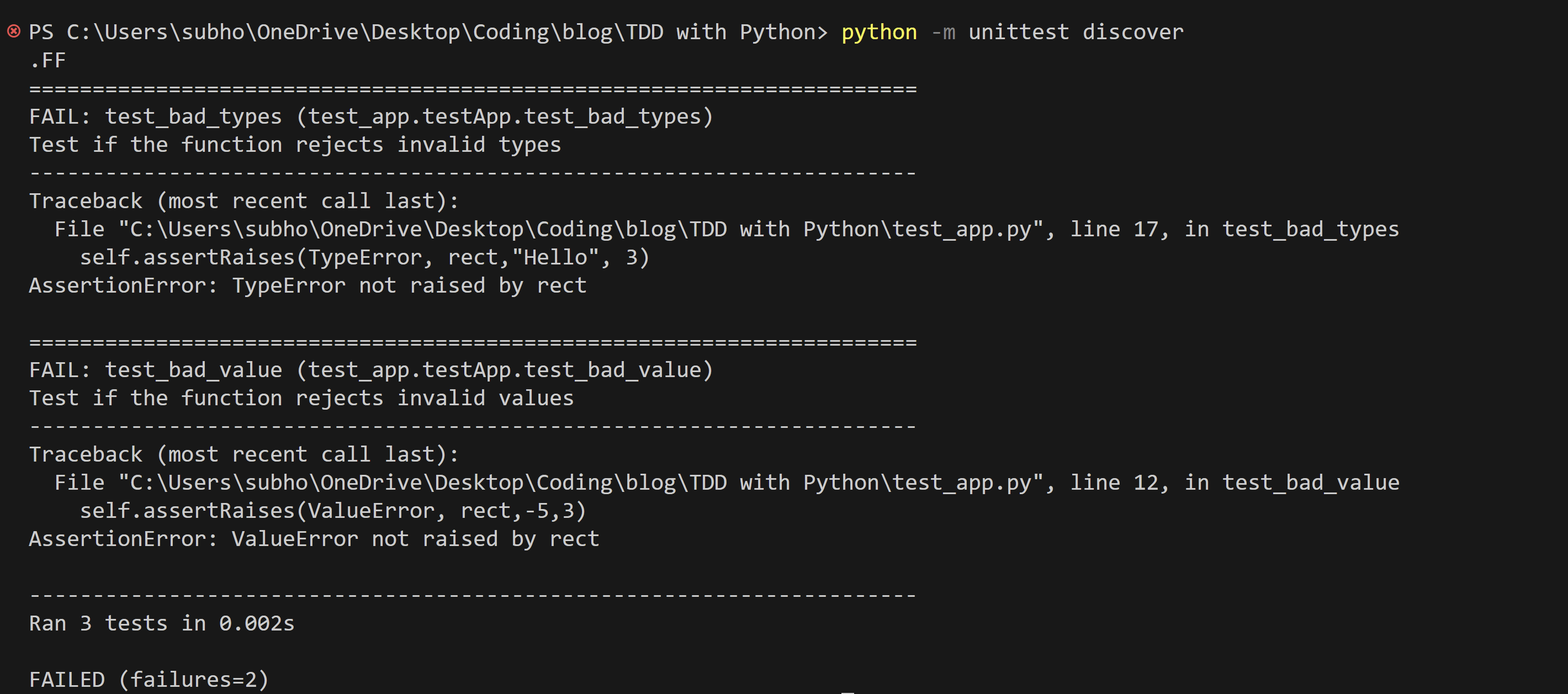Click the first 'Traceback (most recent call last):' line

243,200
